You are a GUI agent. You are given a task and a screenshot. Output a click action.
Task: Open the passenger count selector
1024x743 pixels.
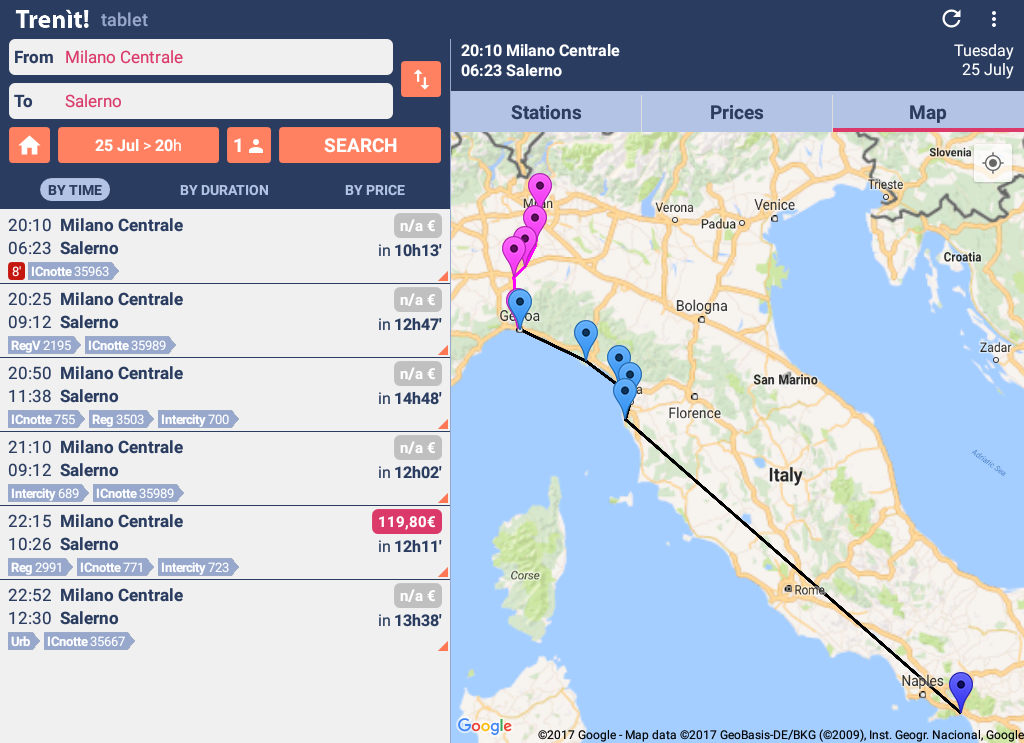(249, 145)
